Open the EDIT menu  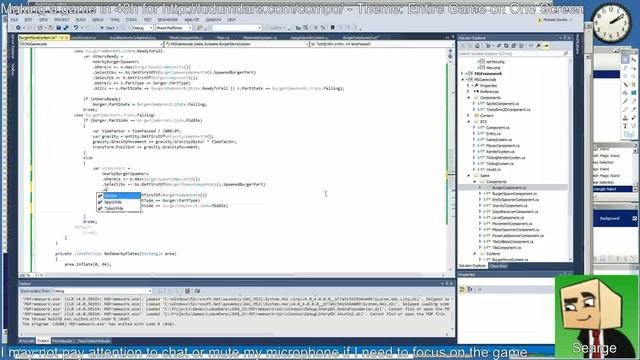point(28,20)
